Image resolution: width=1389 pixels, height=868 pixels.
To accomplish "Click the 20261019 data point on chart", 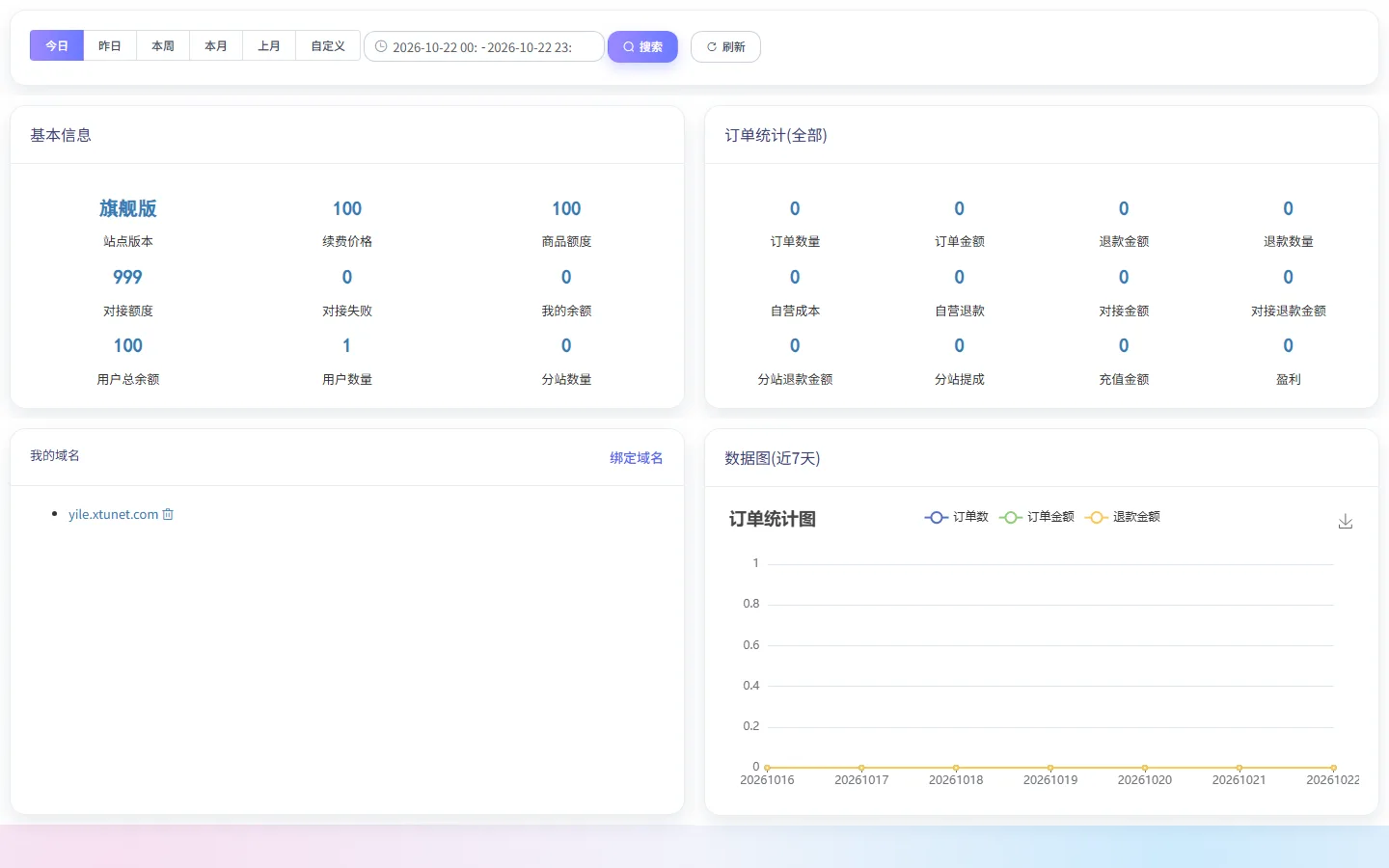I will (1050, 768).
